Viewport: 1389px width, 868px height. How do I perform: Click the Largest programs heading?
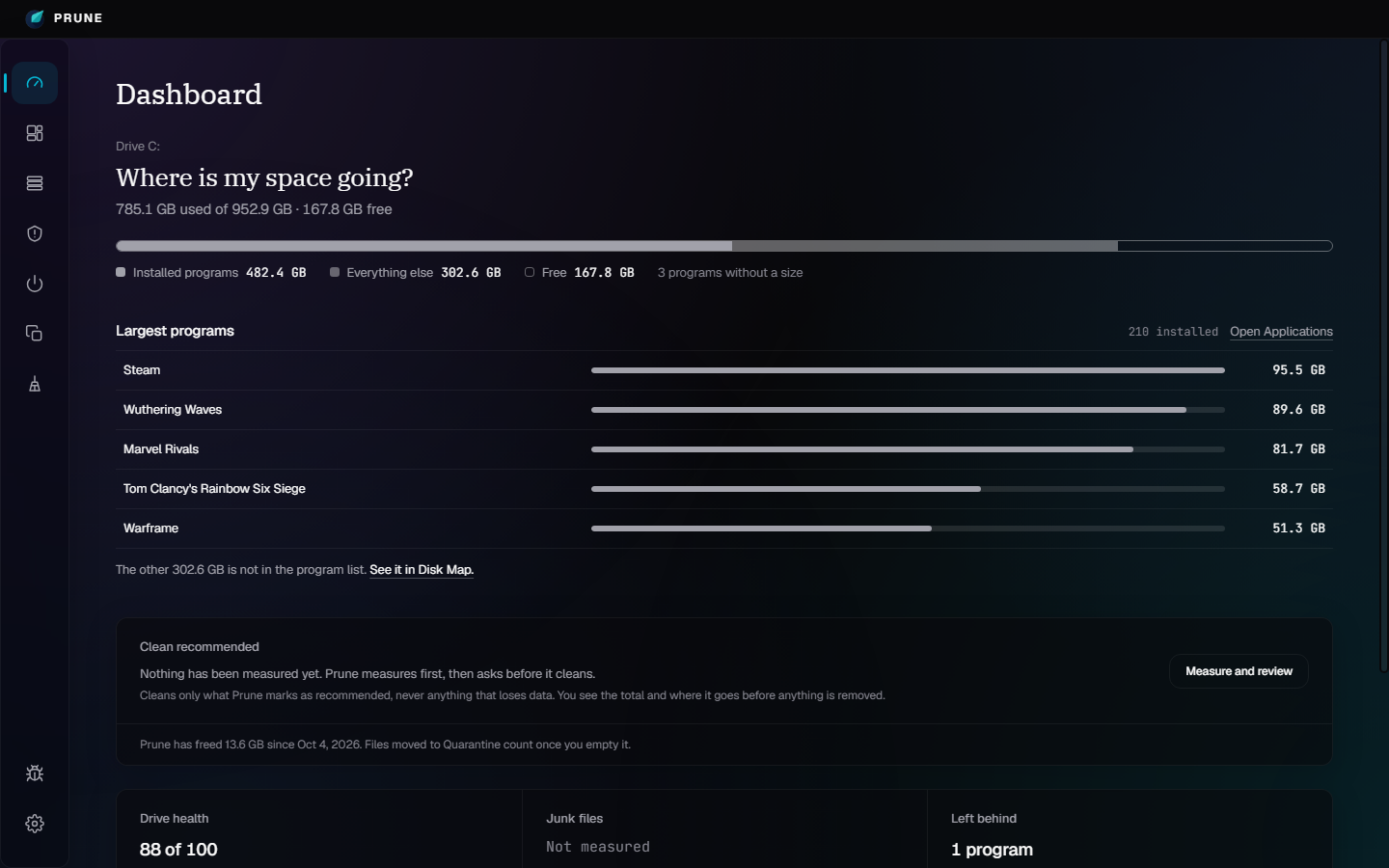click(x=175, y=331)
